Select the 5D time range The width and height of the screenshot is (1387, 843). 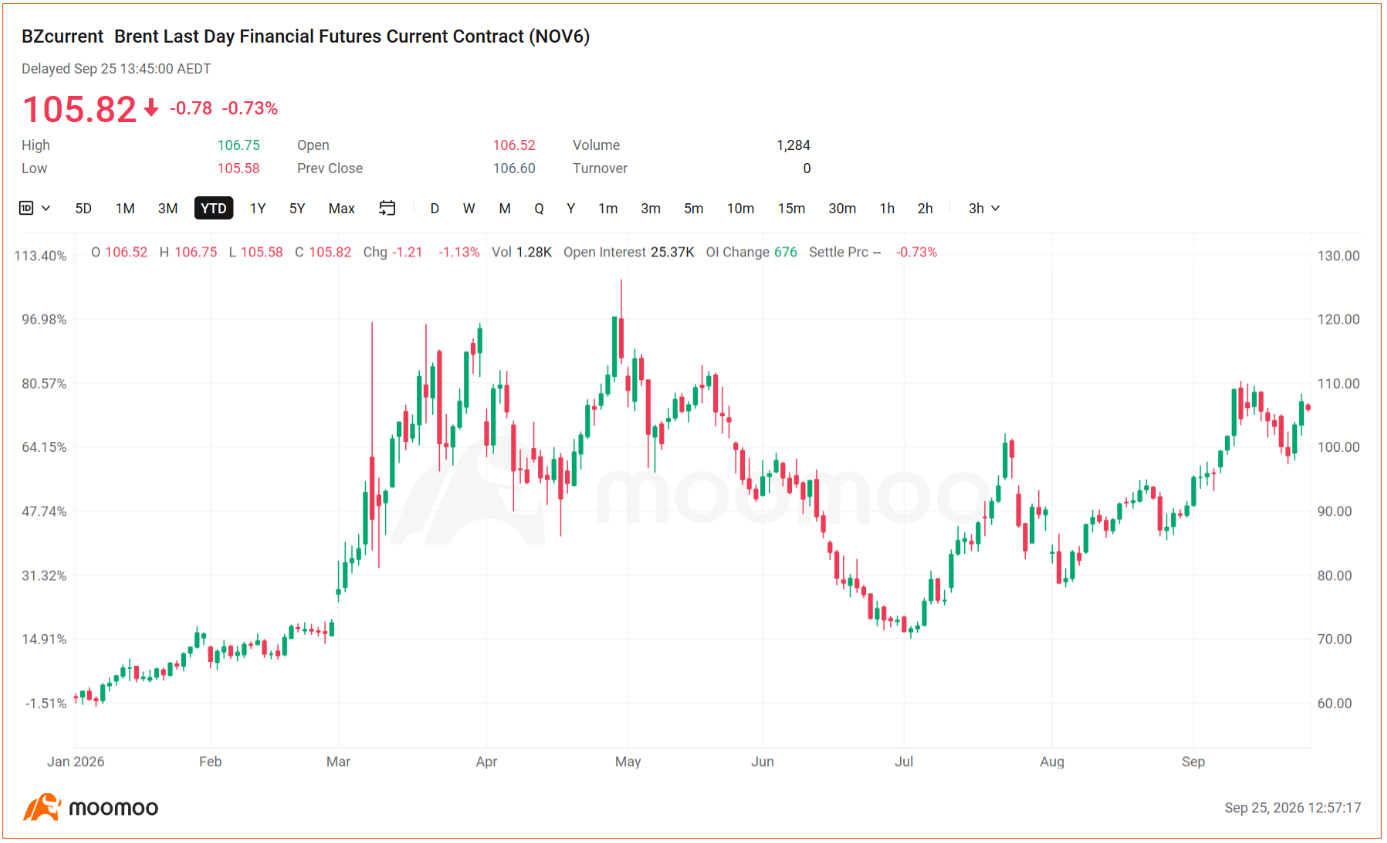[84, 208]
